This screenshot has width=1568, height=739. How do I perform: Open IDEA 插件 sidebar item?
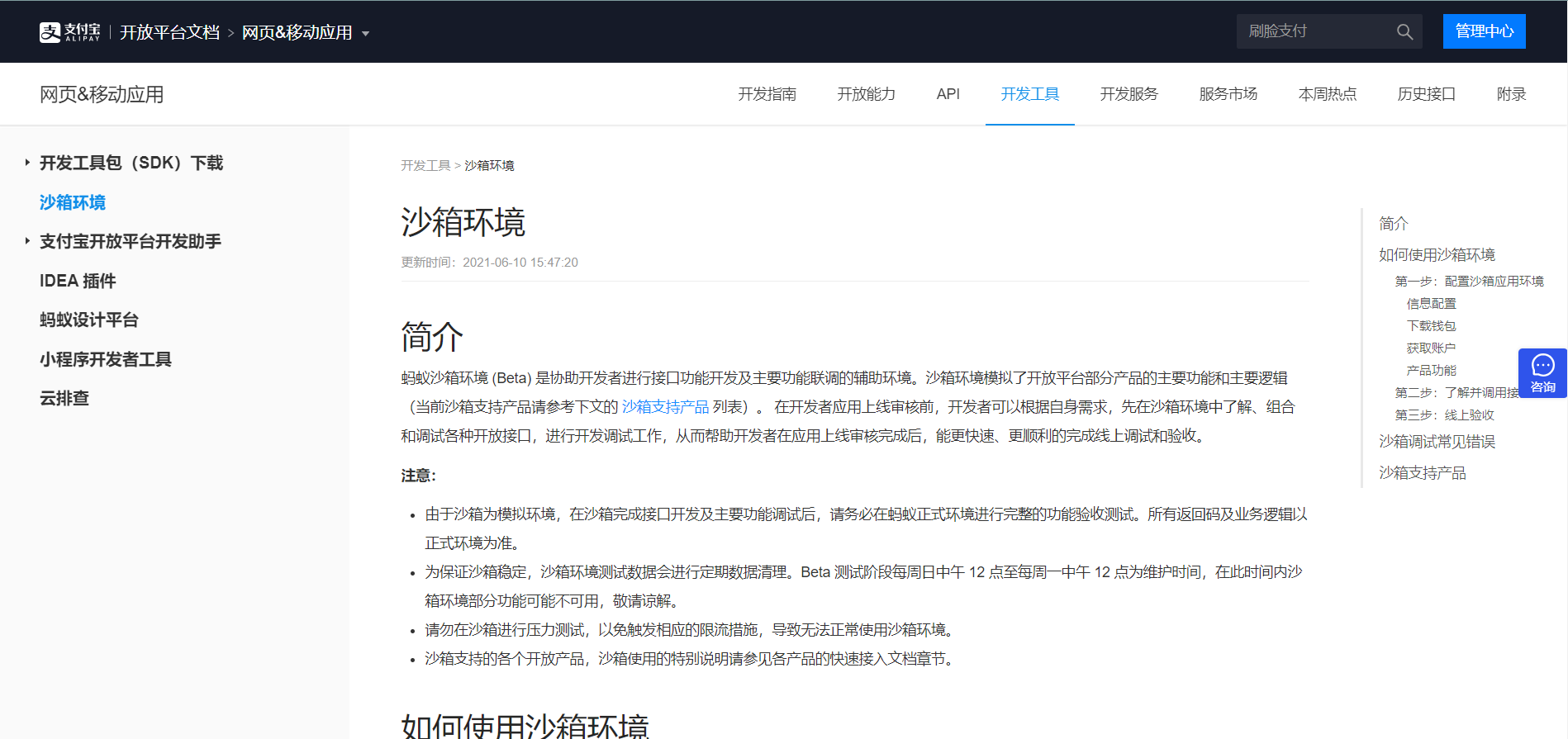coord(78,281)
